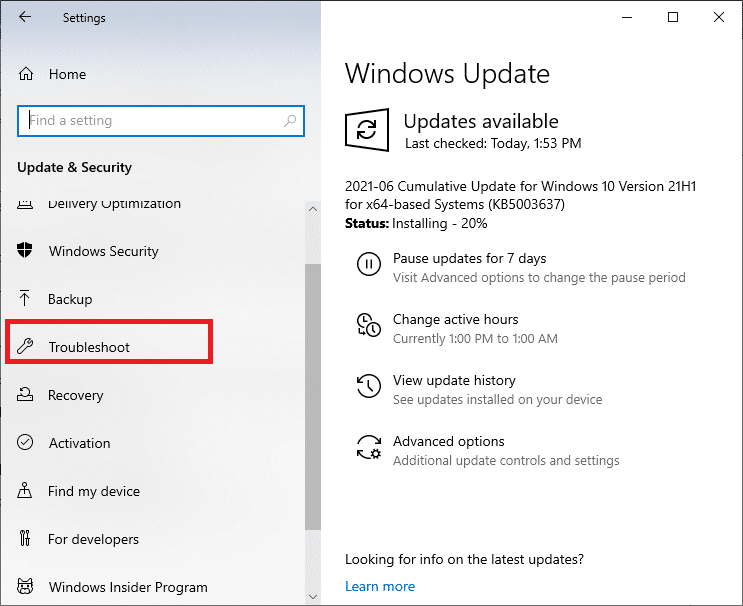
Task: Maximize the Settings window
Action: tap(673, 18)
